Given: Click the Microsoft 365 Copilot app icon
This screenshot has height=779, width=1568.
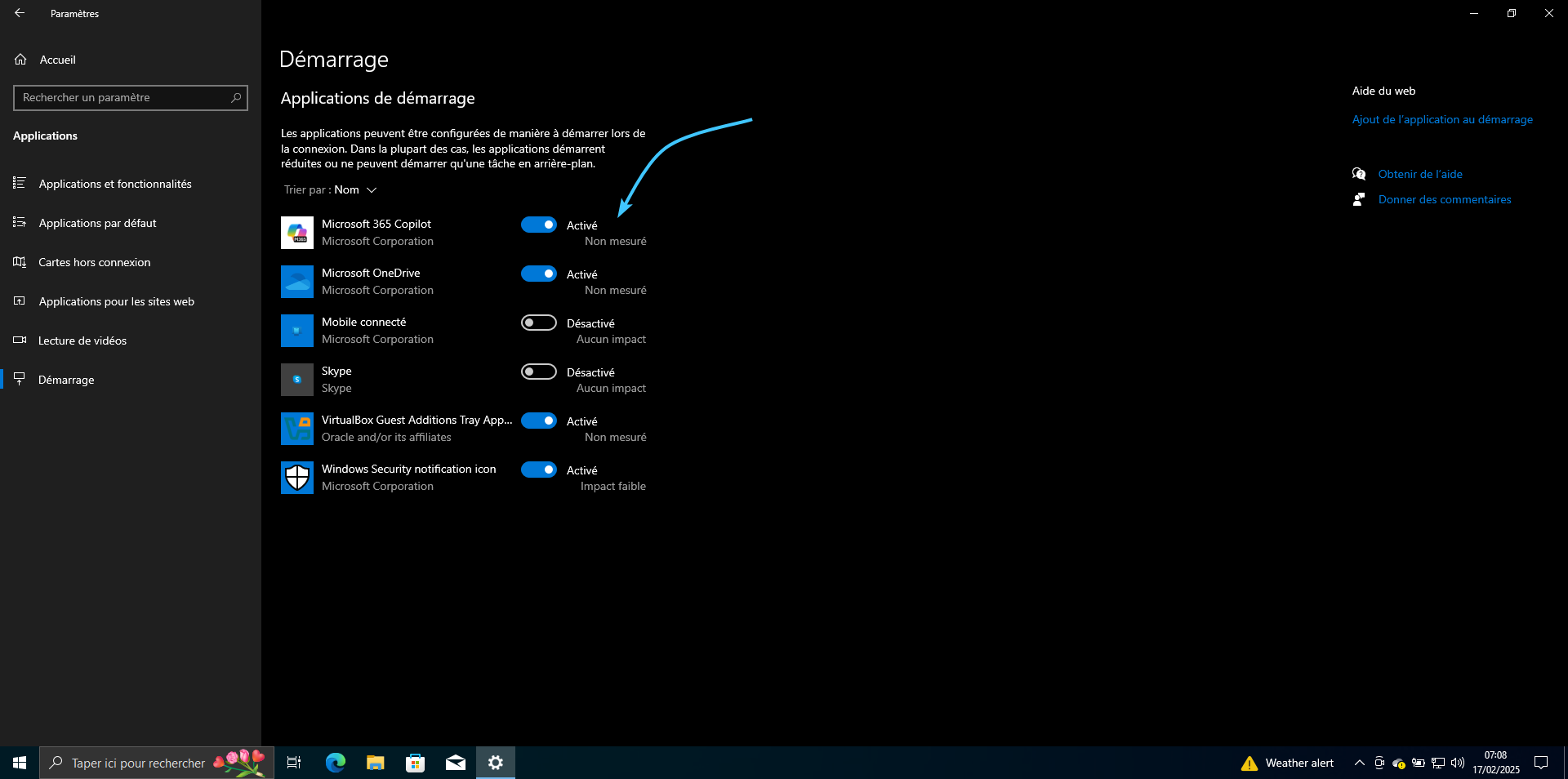Looking at the screenshot, I should [297, 233].
